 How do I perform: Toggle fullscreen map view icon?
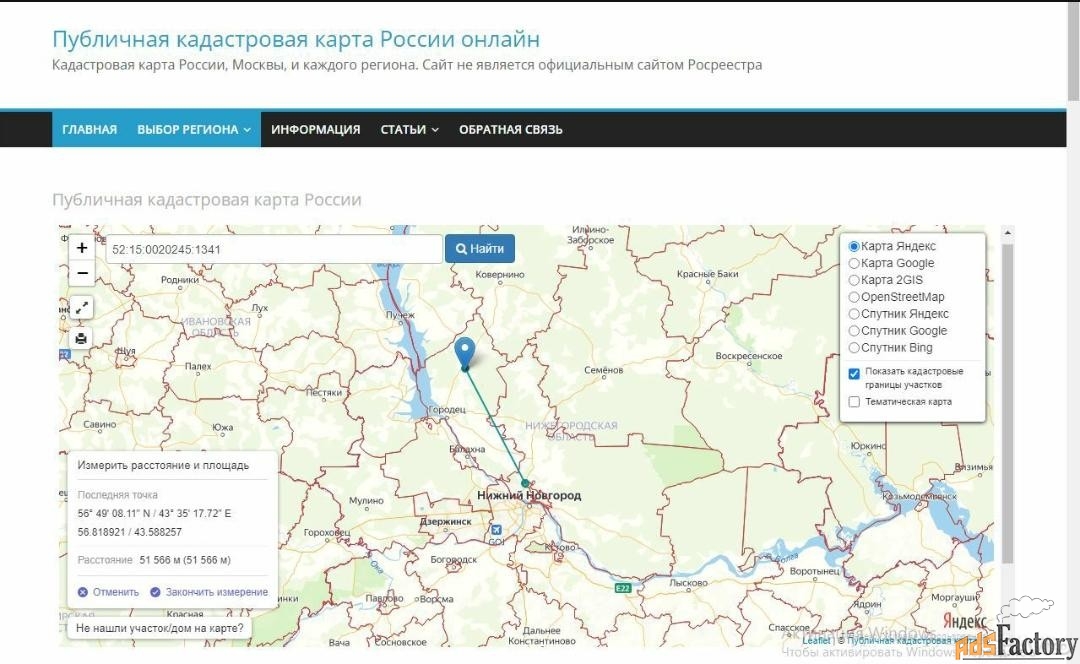click(82, 309)
